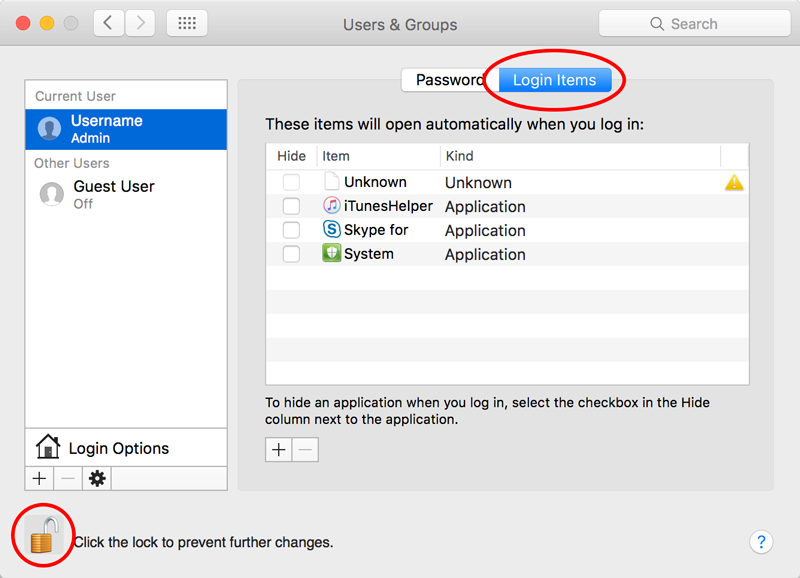Click the Login Options house icon

click(47, 447)
